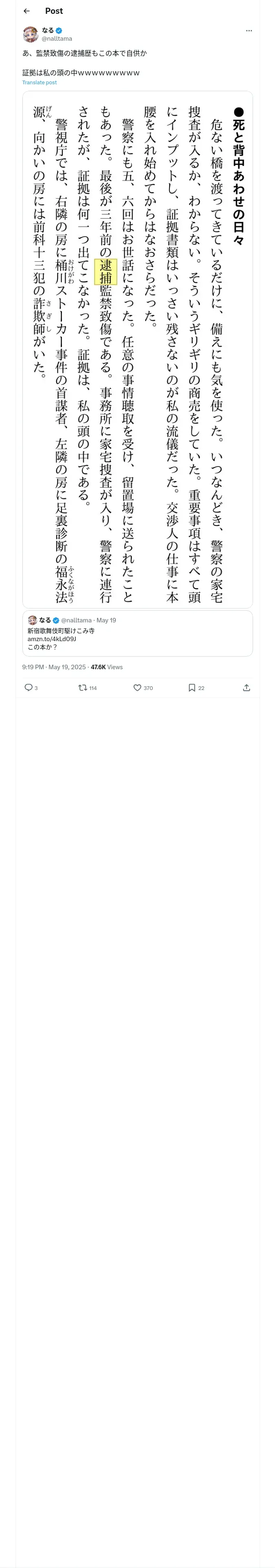Click the May 19 date on the quoted post
This screenshot has height=1568, width=275.
pyautogui.click(x=106, y=620)
